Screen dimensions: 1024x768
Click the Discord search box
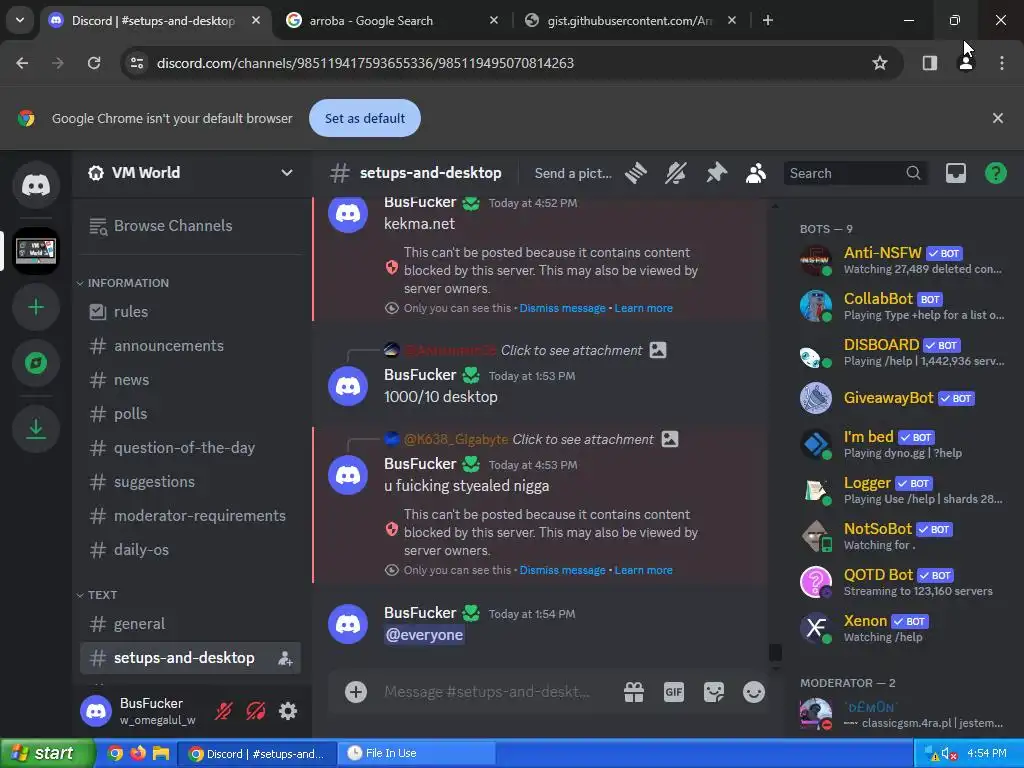(x=854, y=173)
